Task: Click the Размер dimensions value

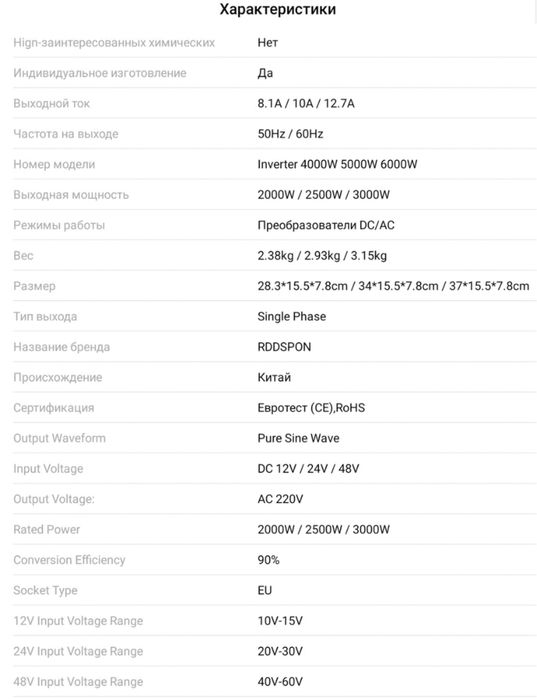Action: pos(394,286)
